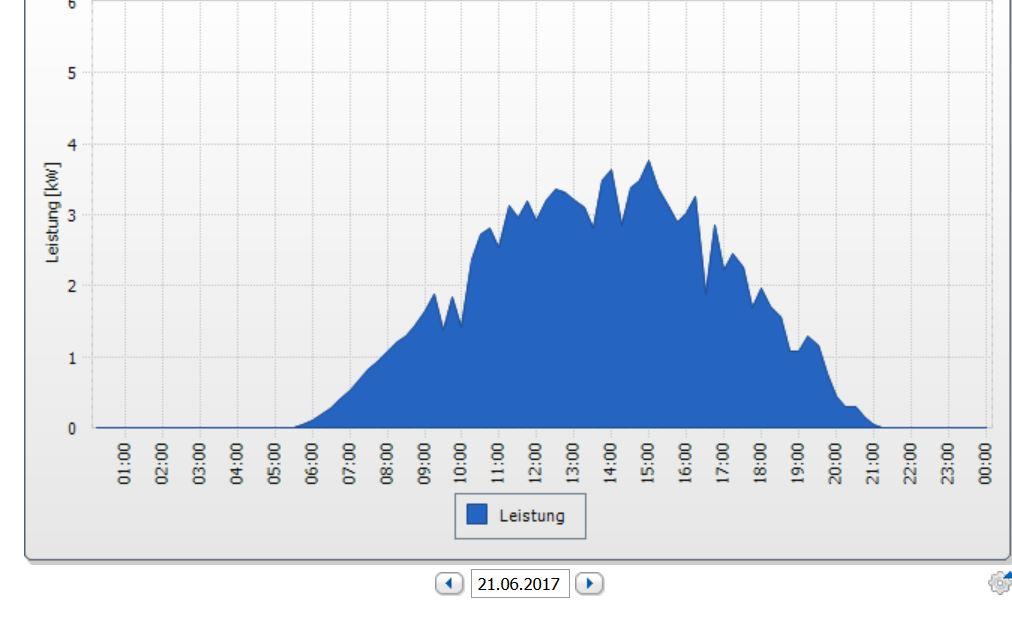The height and width of the screenshot is (624, 1012).
Task: Click the y-axis value 2
Action: click(72, 286)
